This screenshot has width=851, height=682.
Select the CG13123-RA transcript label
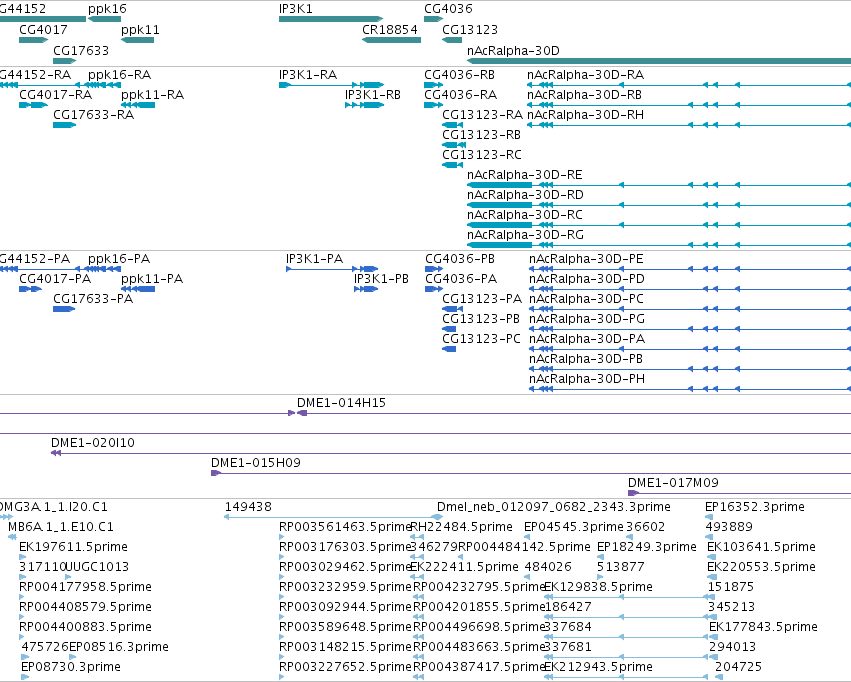coord(482,114)
